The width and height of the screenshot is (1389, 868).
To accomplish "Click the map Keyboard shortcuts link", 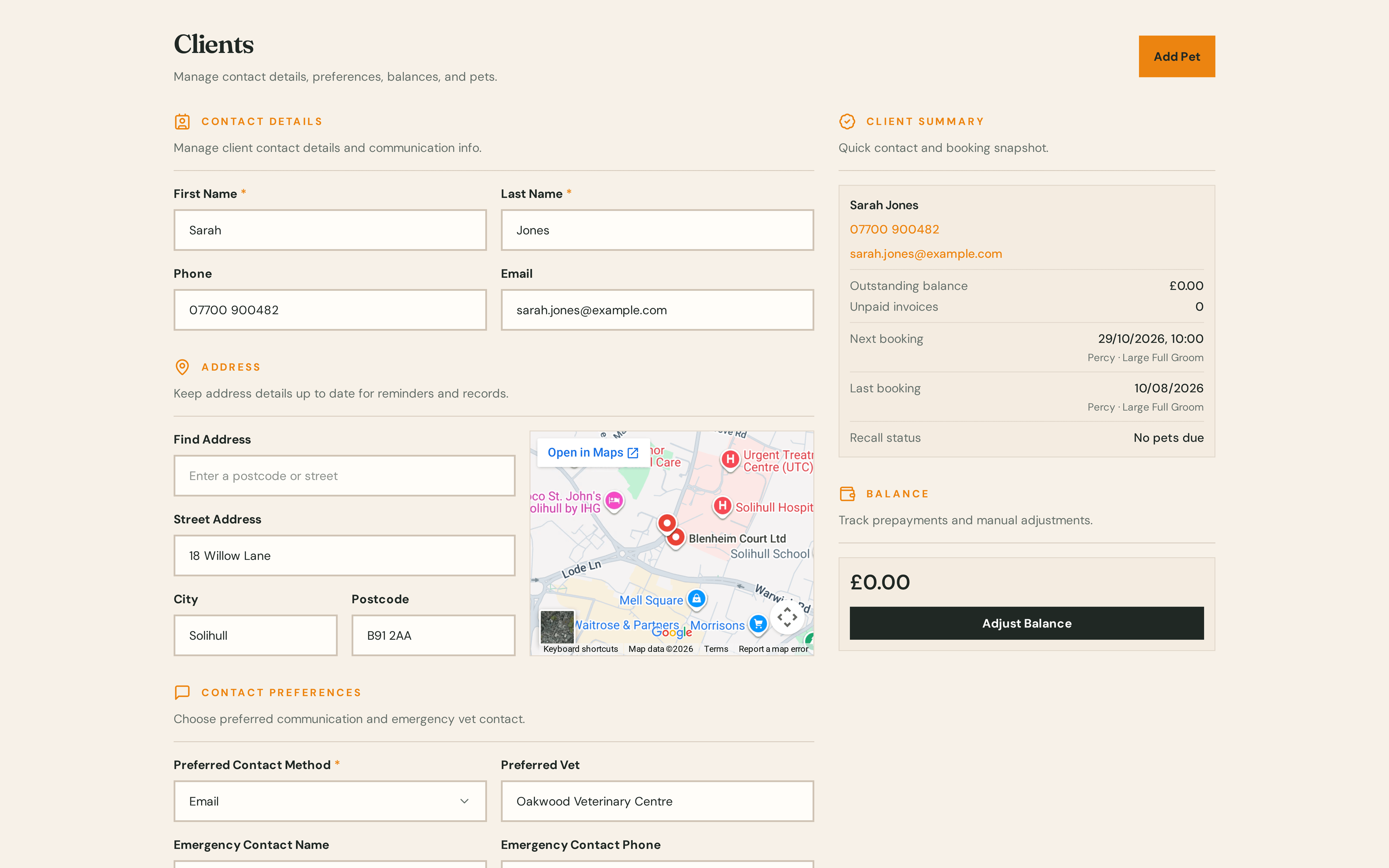I will click(x=580, y=649).
